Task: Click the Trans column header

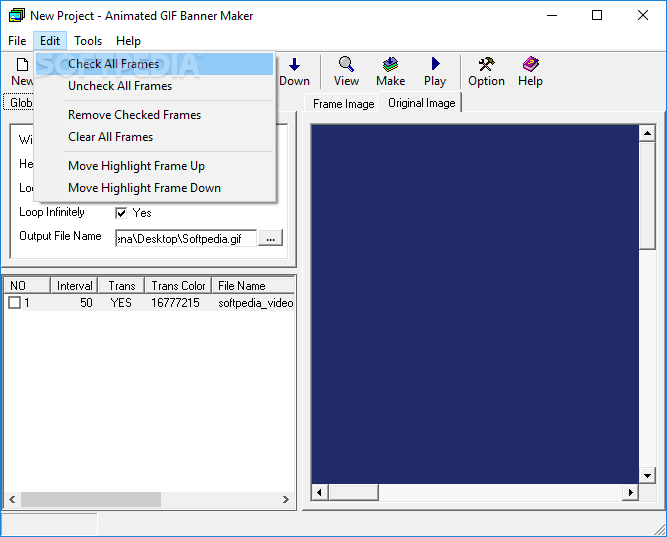Action: tap(121, 286)
